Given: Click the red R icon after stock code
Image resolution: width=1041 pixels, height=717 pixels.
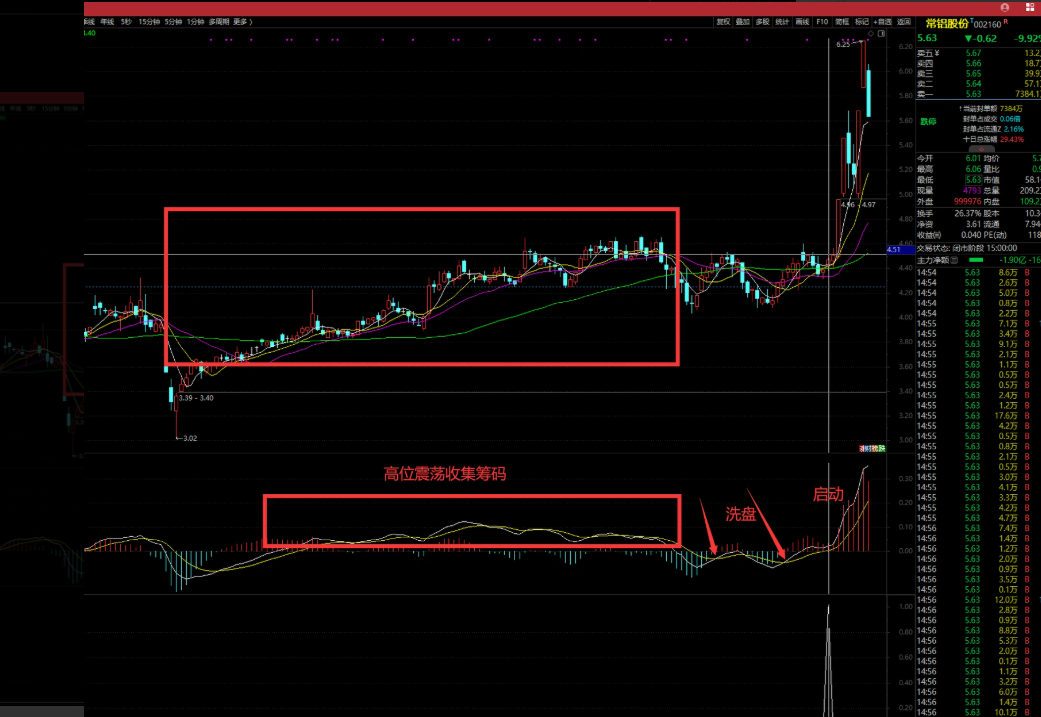Looking at the screenshot, I should (1005, 21).
